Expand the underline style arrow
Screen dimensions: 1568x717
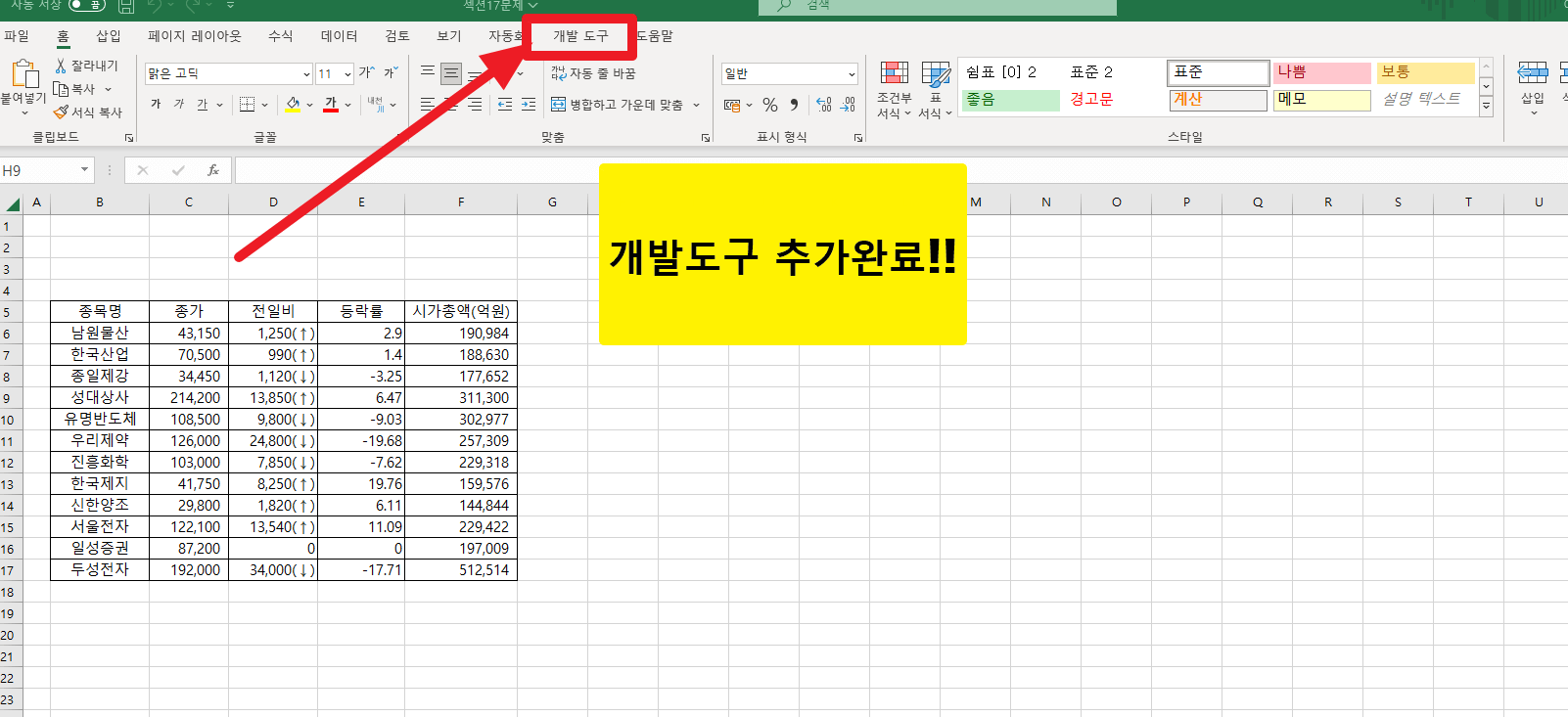pos(220,105)
